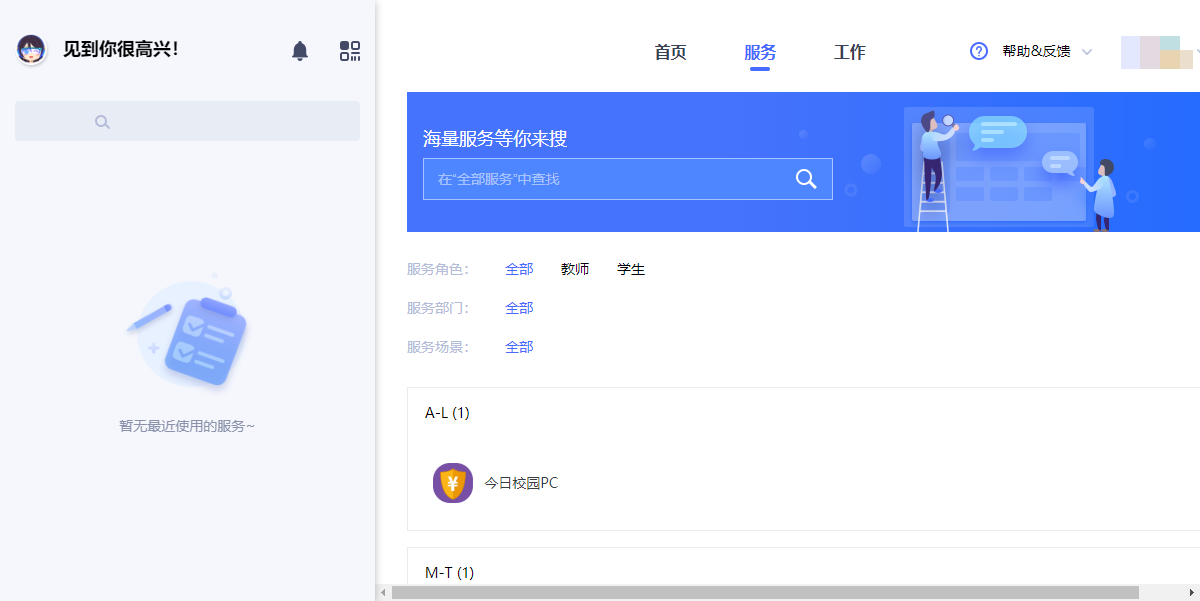1200x601 pixels.
Task: Select 全部 for 服务场景
Action: (x=519, y=347)
